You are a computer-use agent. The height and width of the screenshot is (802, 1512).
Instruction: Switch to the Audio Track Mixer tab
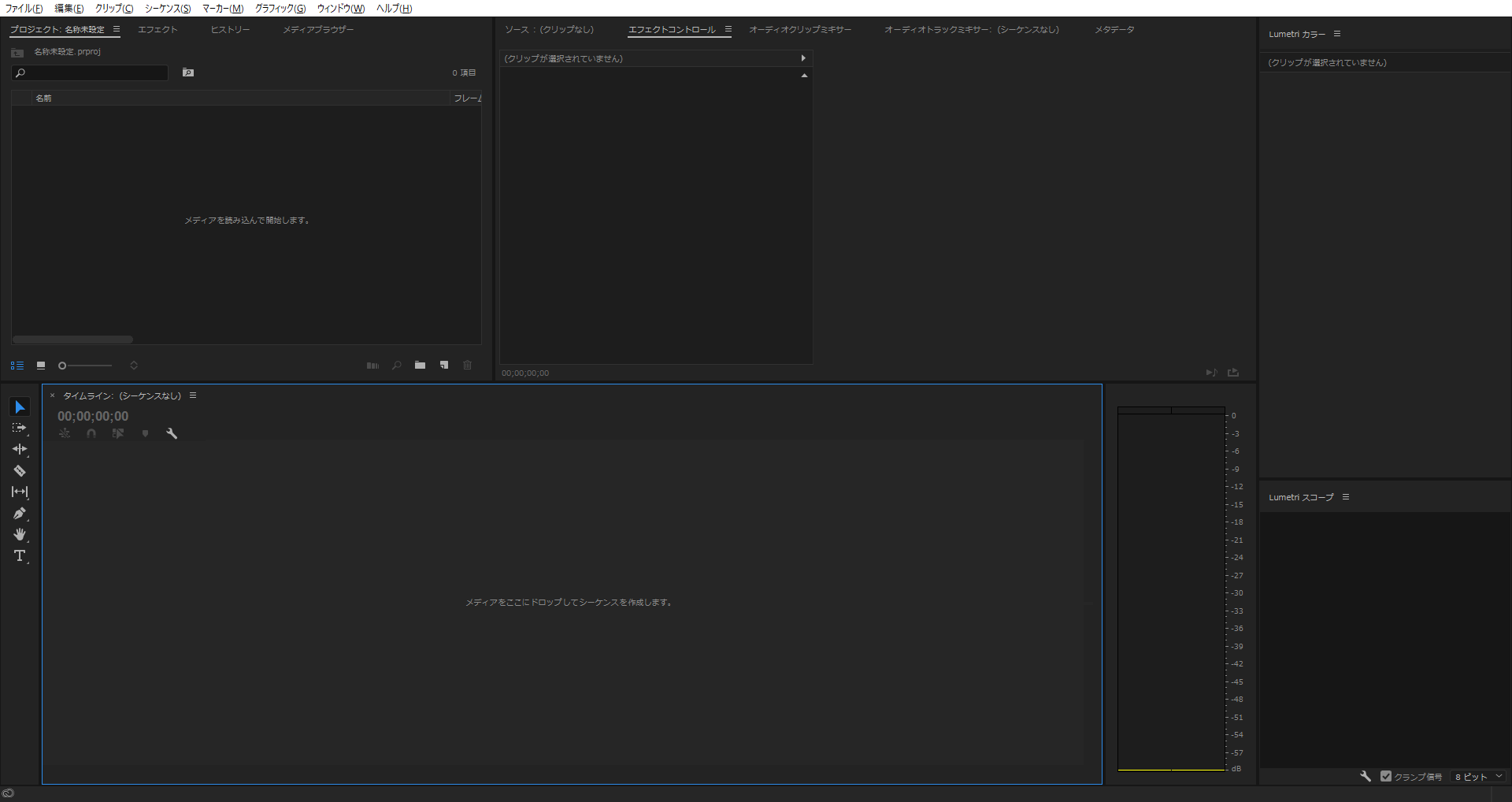tap(972, 29)
